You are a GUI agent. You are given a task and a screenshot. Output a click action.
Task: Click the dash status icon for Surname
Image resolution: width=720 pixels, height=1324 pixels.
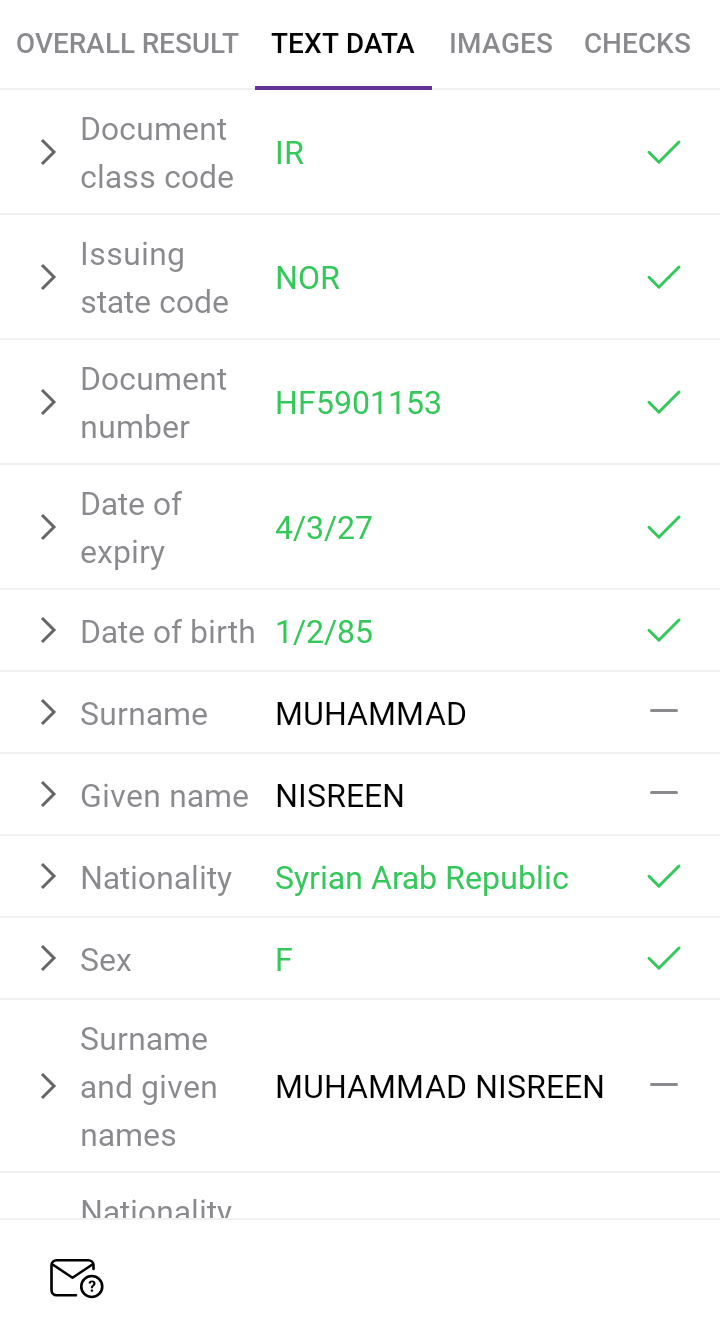[x=664, y=712]
